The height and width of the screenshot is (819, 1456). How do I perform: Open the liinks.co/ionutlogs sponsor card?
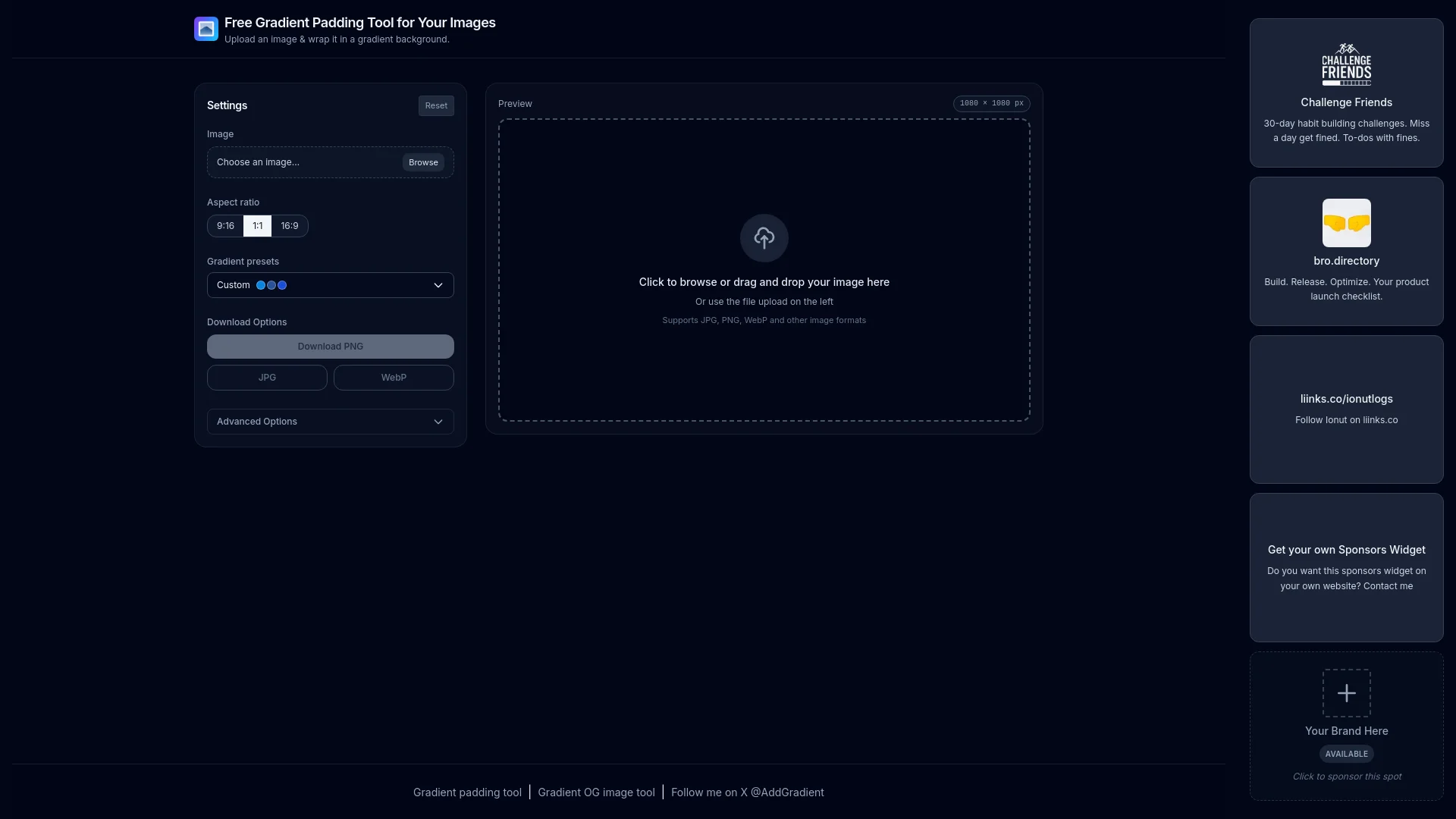pos(1346,409)
